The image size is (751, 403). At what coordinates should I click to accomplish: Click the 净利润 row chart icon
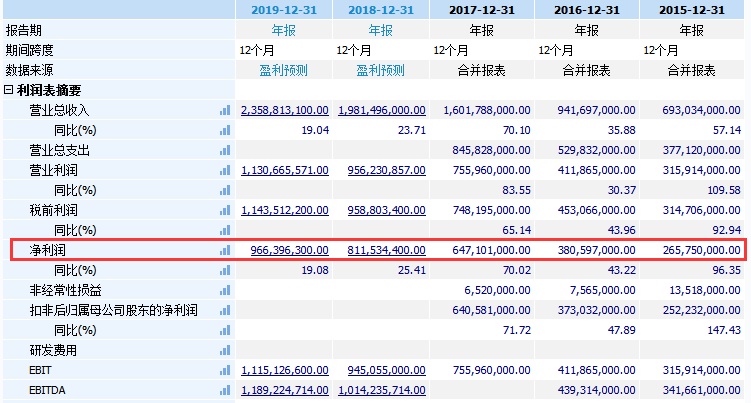[x=225, y=250]
